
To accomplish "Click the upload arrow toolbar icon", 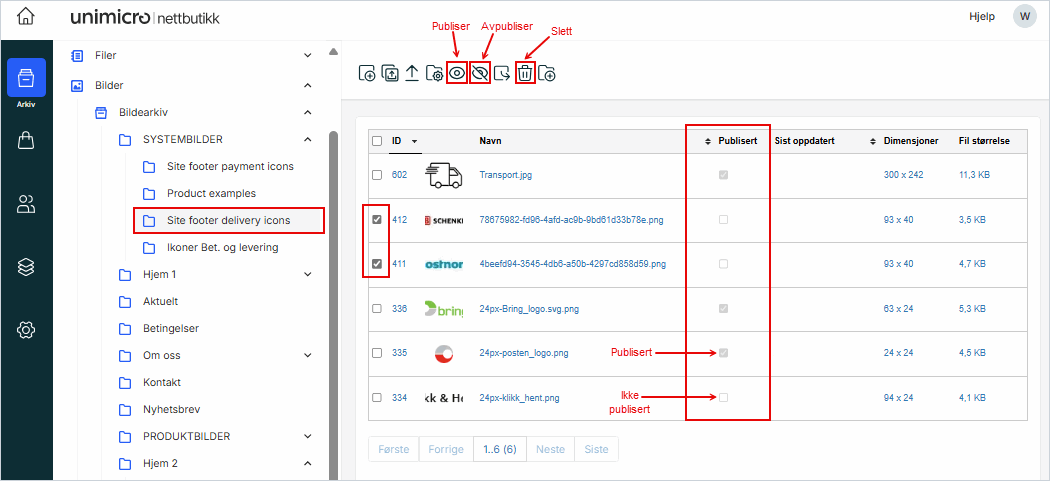I will click(x=412, y=73).
